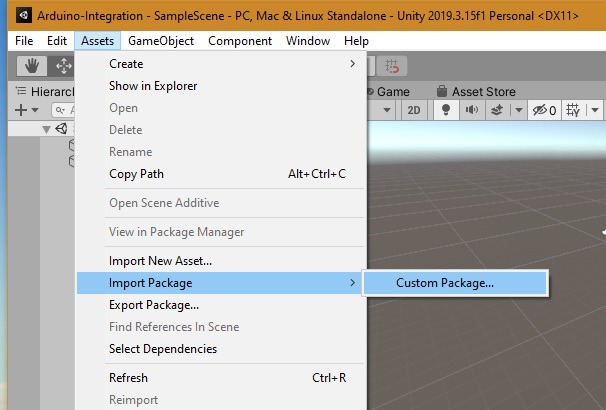
Task: Open scene effects dropdown arrow
Action: 519,111
